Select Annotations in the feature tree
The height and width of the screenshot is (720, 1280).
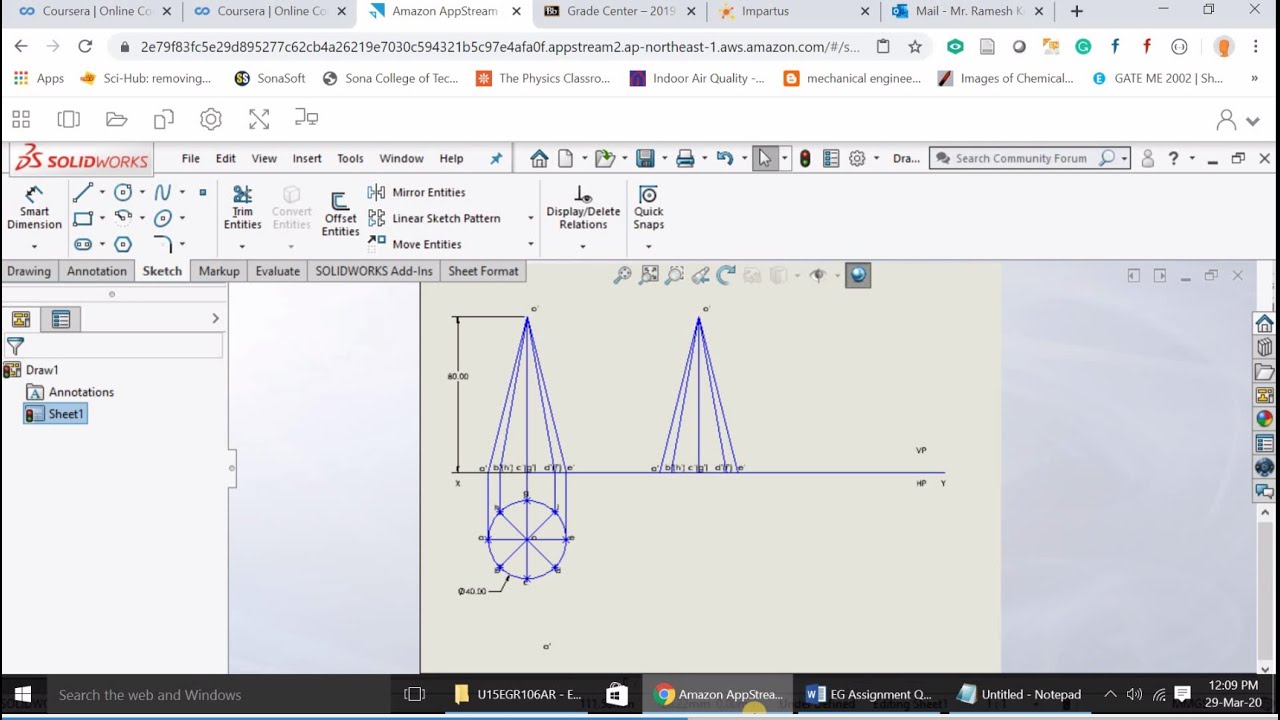(x=70, y=392)
